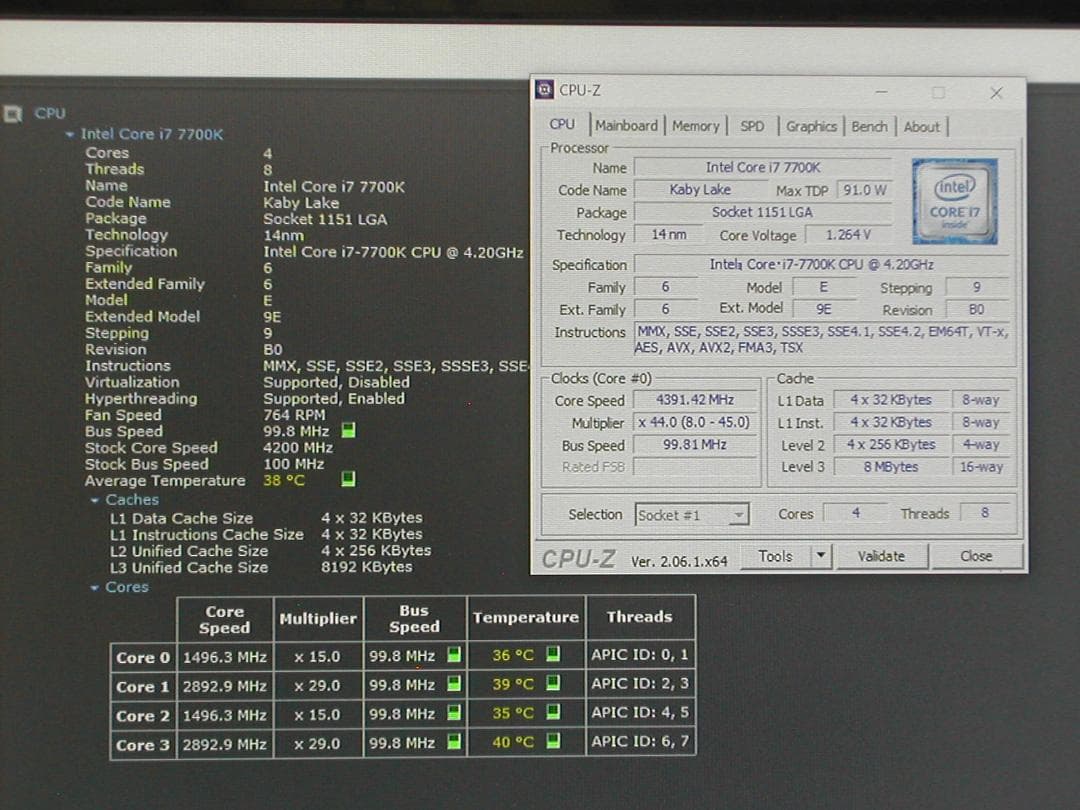Screen dimensions: 1080x810
Task: Click the CPU-Z logo at the window bottom
Action: tap(577, 558)
